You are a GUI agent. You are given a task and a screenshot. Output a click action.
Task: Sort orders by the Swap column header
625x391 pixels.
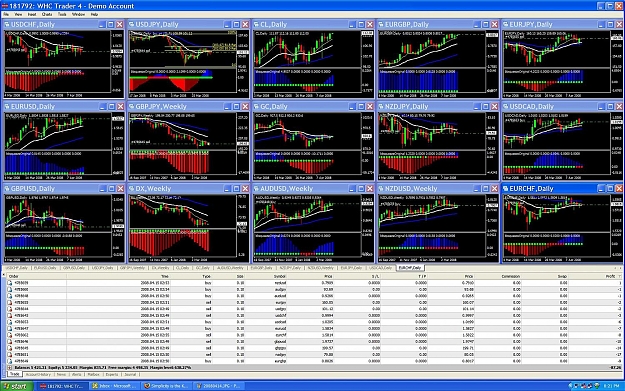point(545,276)
